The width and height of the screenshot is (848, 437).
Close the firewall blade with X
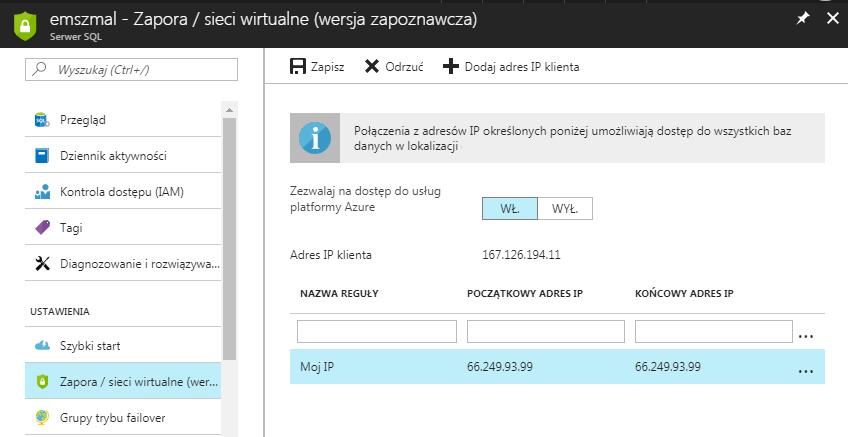[x=833, y=18]
